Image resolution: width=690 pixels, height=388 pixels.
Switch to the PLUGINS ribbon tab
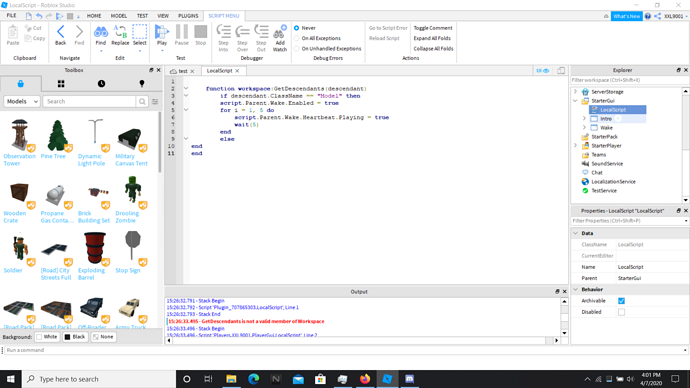pos(188,16)
